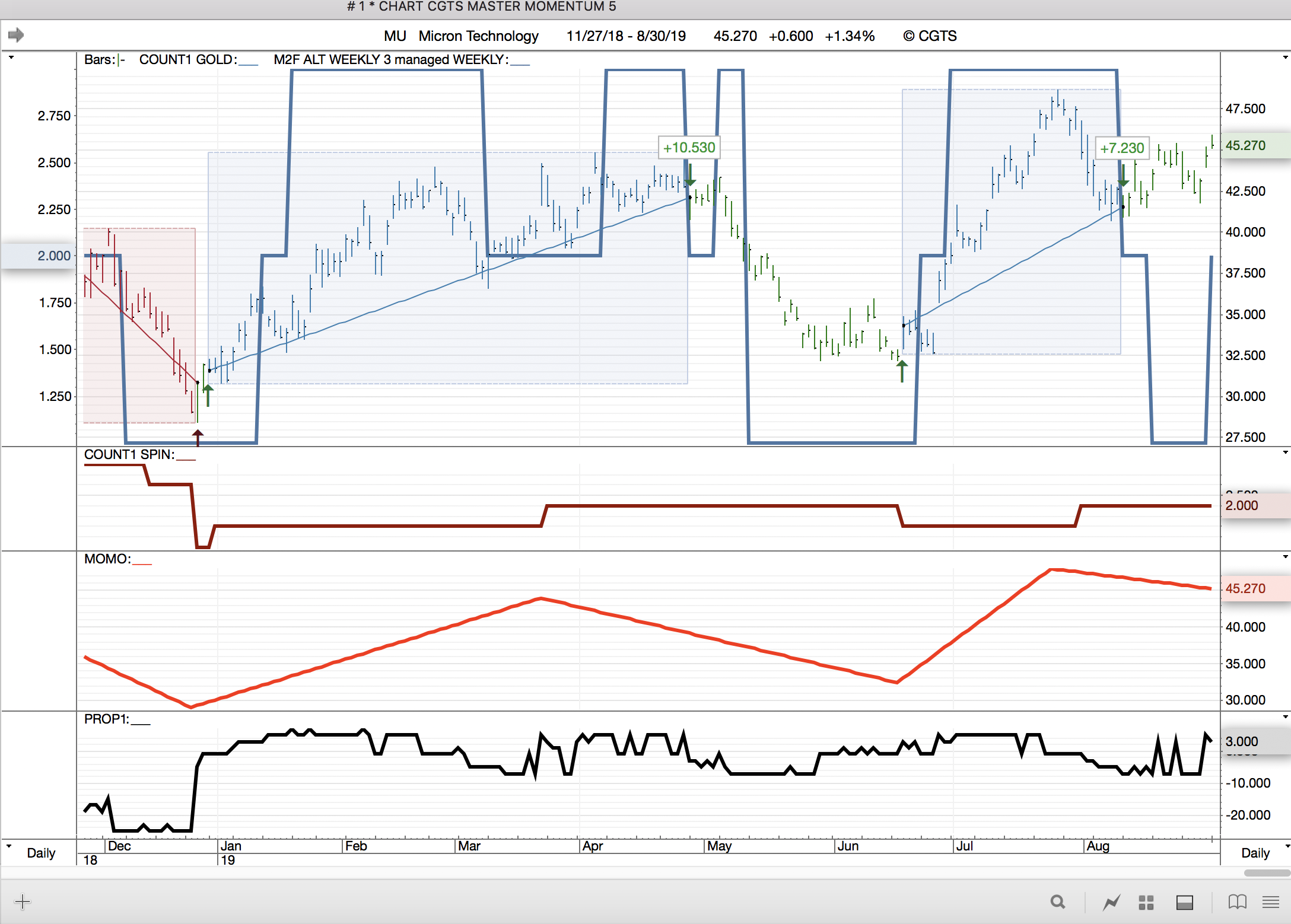Viewport: 1291px width, 924px height.
Task: Click the list lines icon at bottom right
Action: click(x=1271, y=902)
